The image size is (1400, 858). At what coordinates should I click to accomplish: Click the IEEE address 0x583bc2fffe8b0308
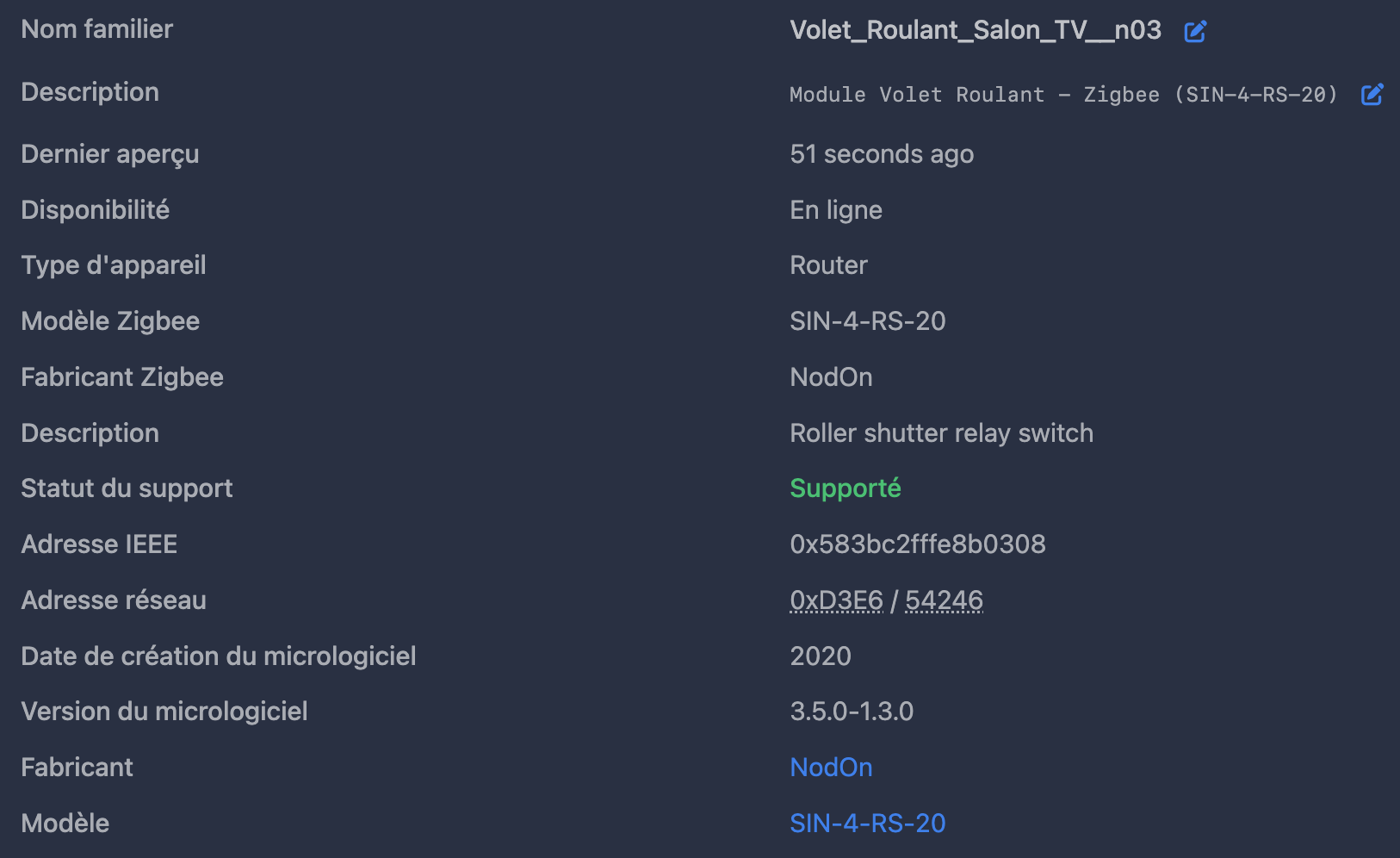[918, 544]
